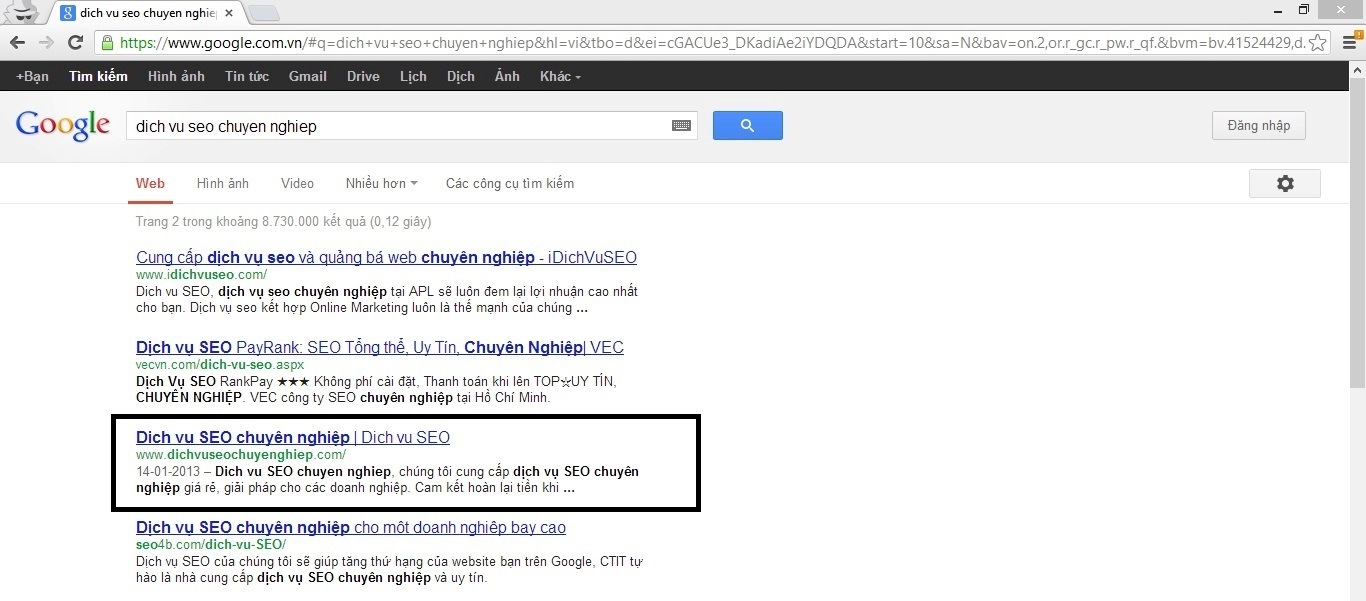This screenshot has width=1366, height=601.
Task: Click the blue magnifier search button
Action: pyautogui.click(x=747, y=126)
